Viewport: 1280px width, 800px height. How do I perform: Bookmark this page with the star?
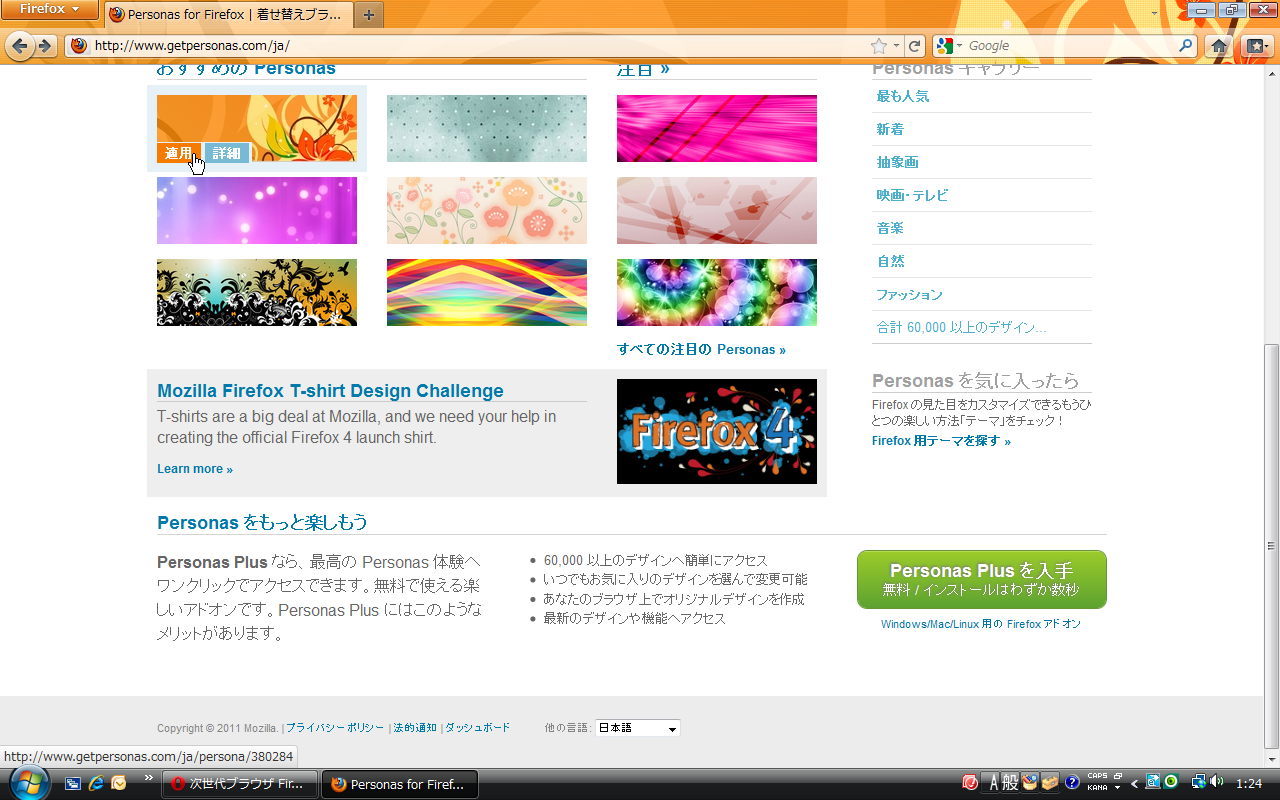coord(879,46)
